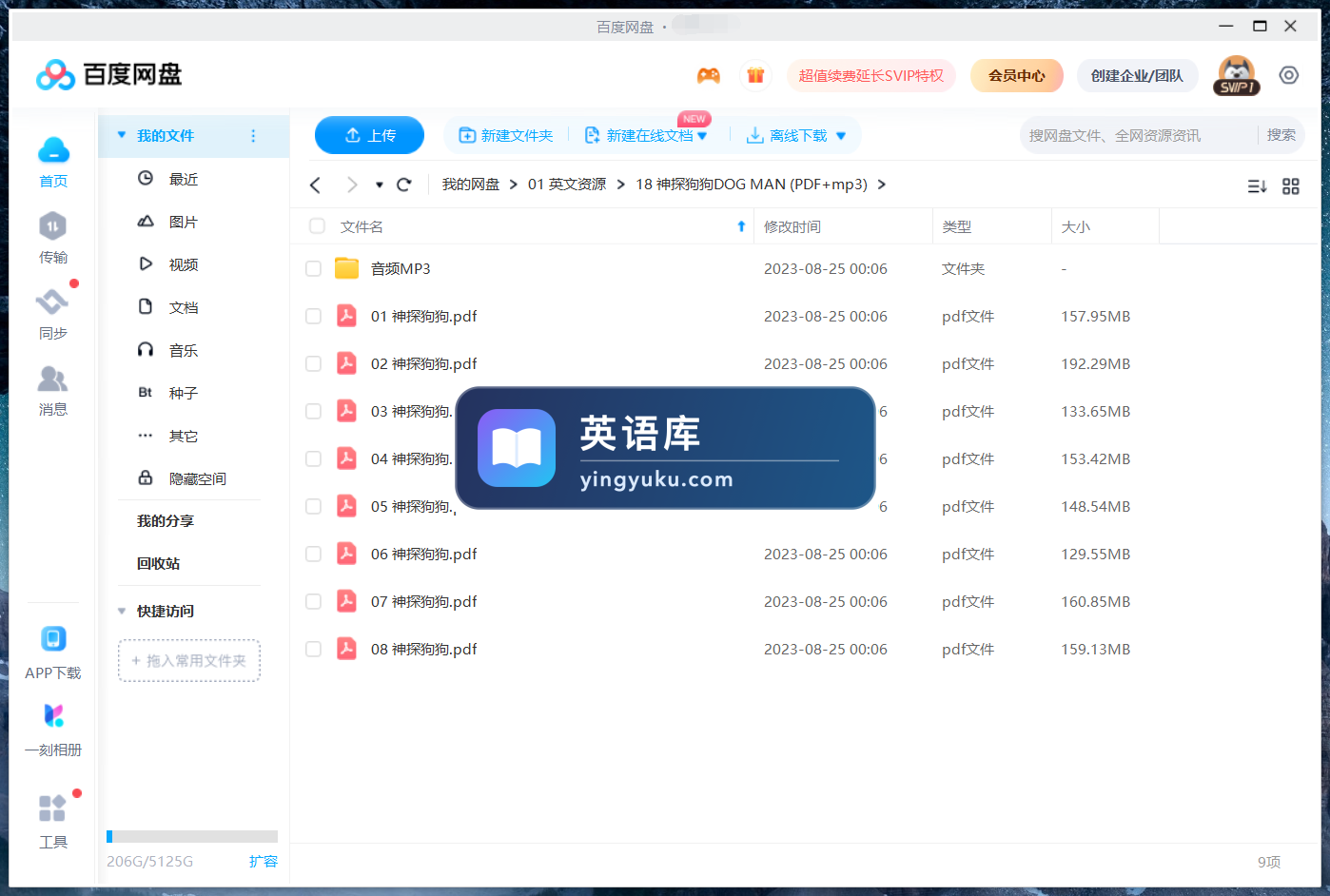Click the Baidu Netdisk logo
Viewport: 1330px width, 896px height.
(108, 74)
